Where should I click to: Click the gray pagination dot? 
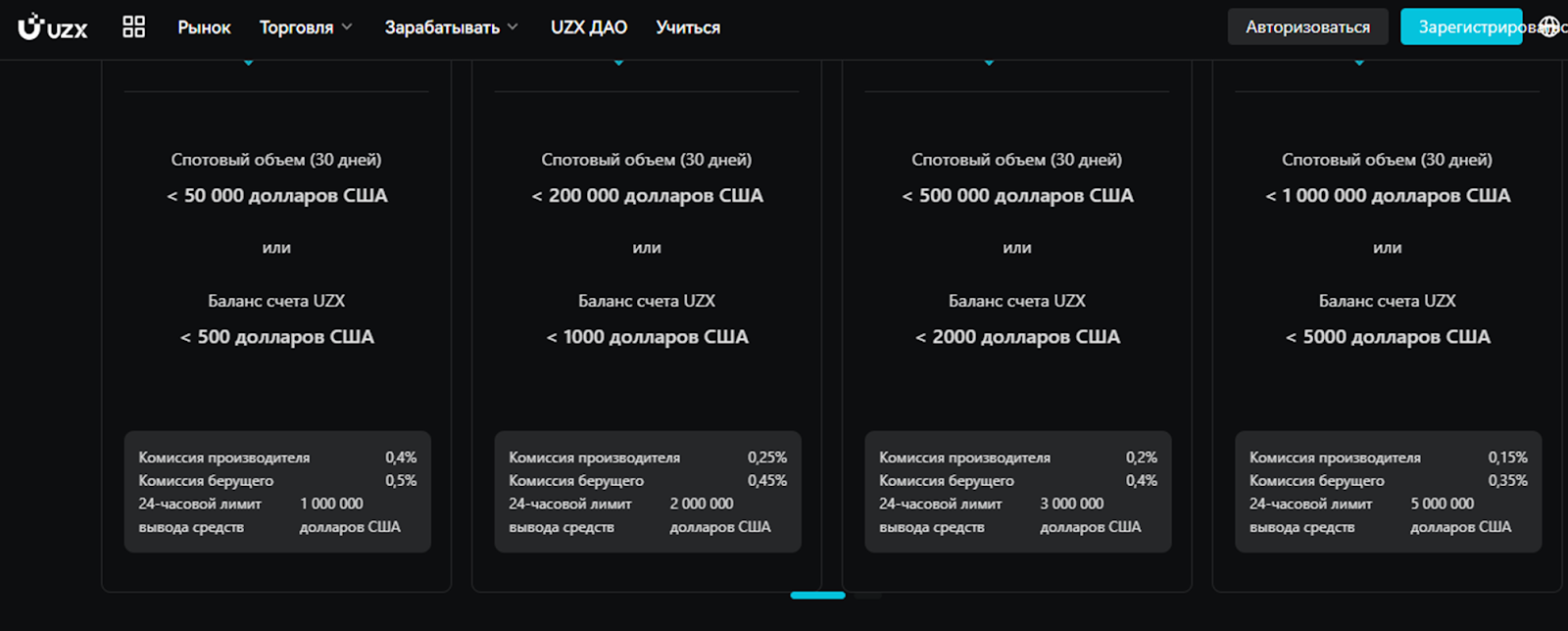[x=868, y=596]
